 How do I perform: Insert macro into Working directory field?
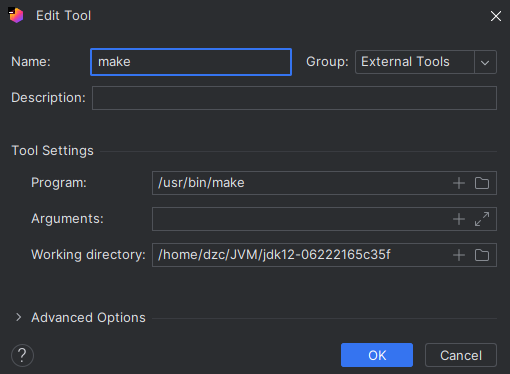click(x=459, y=255)
